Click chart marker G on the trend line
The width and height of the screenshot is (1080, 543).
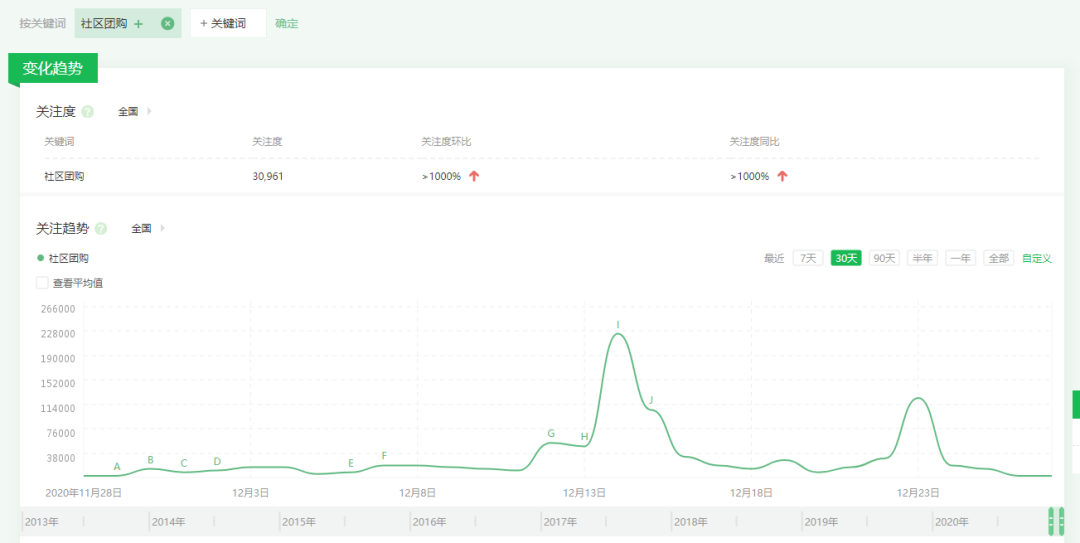551,433
